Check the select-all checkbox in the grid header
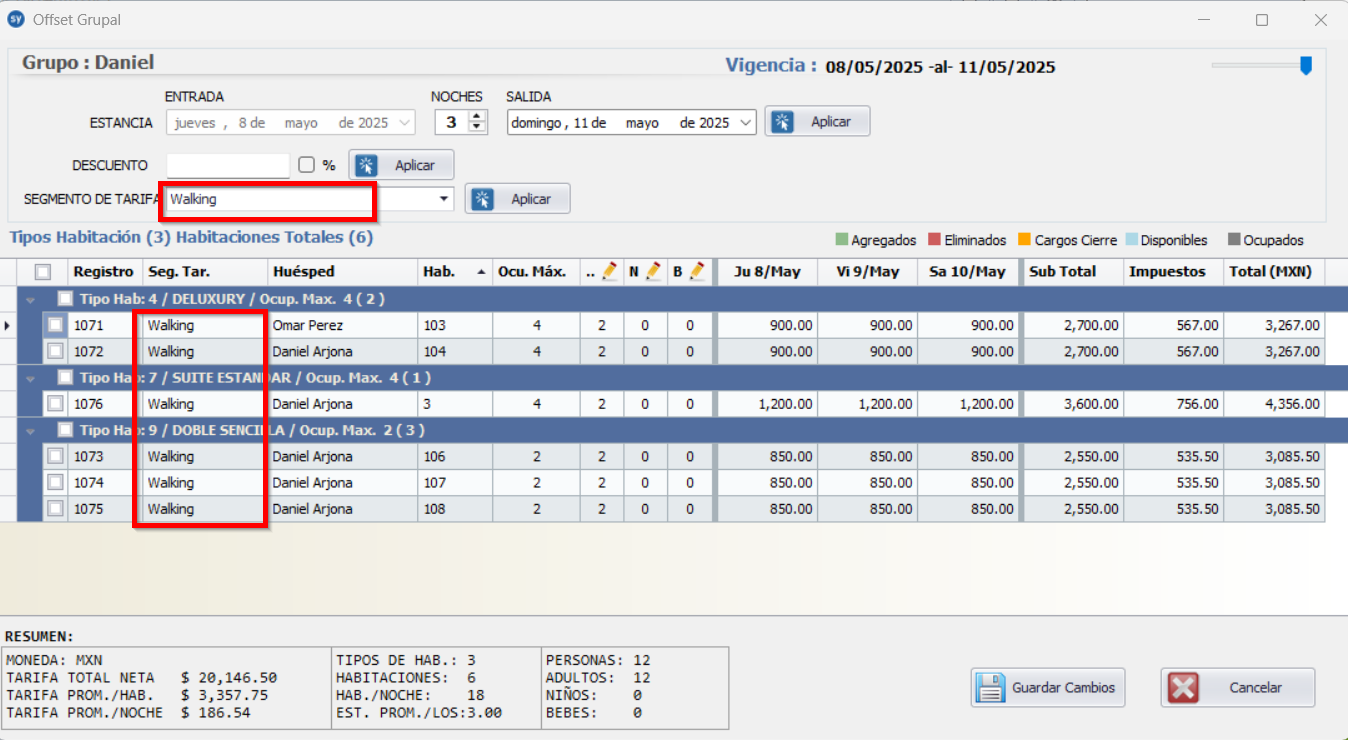Image resolution: width=1348 pixels, height=740 pixels. click(x=42, y=272)
